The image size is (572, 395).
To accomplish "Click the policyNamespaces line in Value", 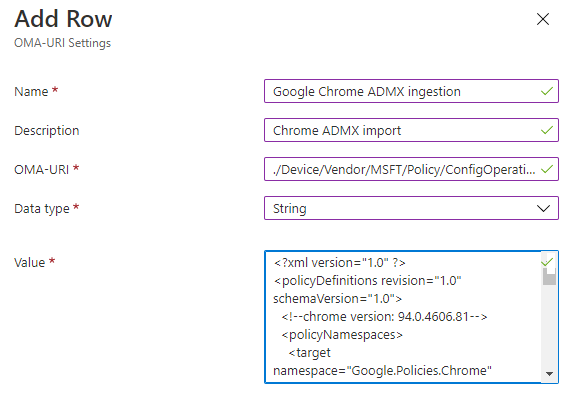I will pyautogui.click(x=342, y=334).
